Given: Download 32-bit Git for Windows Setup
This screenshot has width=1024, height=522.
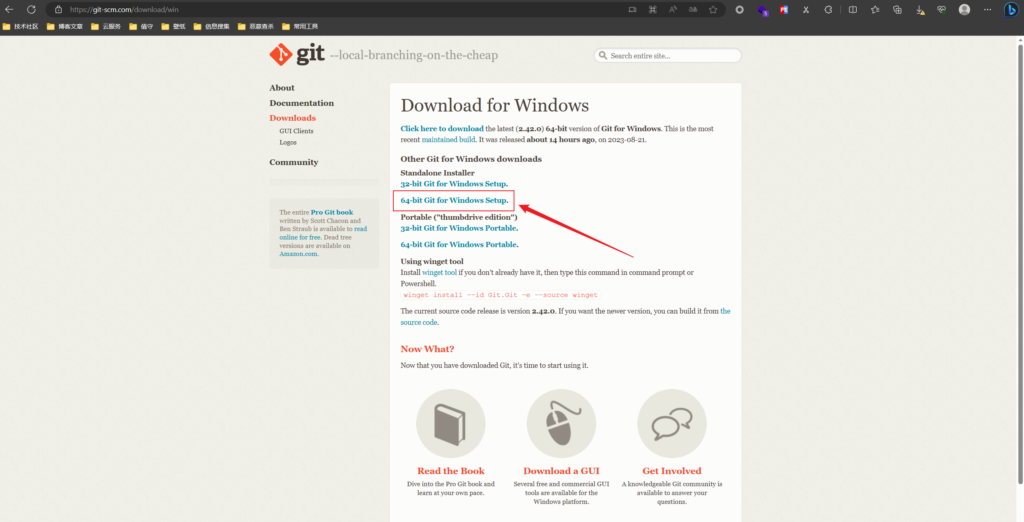Looking at the screenshot, I should point(453,184).
